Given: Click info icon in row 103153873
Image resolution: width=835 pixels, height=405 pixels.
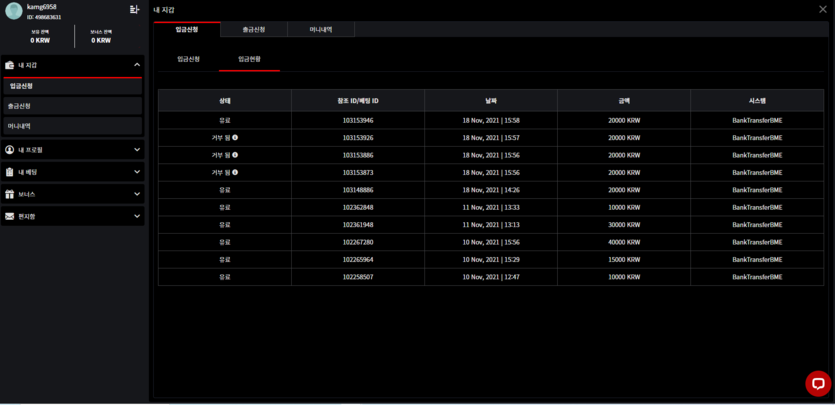Looking at the screenshot, I should 235,172.
